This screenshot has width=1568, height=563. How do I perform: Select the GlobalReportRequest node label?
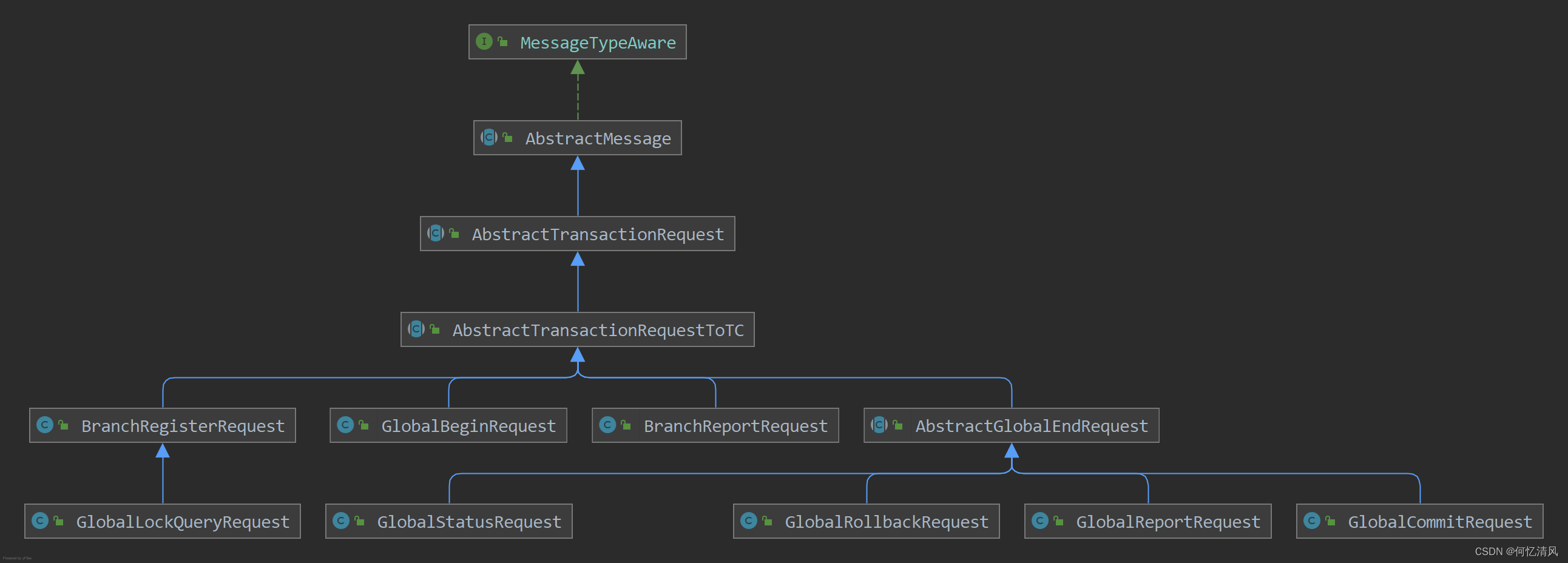1168,522
